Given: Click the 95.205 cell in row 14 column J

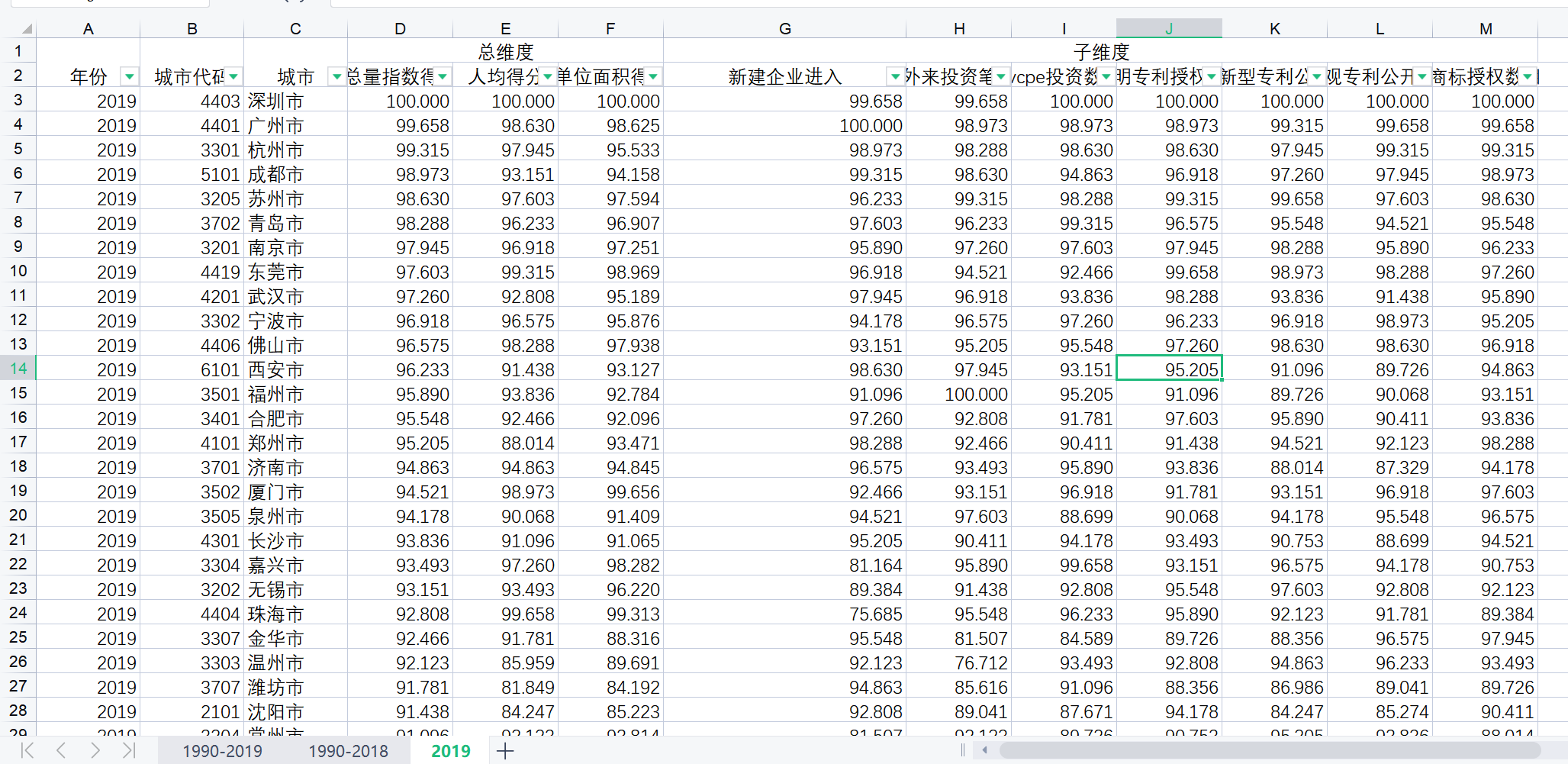Looking at the screenshot, I should point(1170,369).
